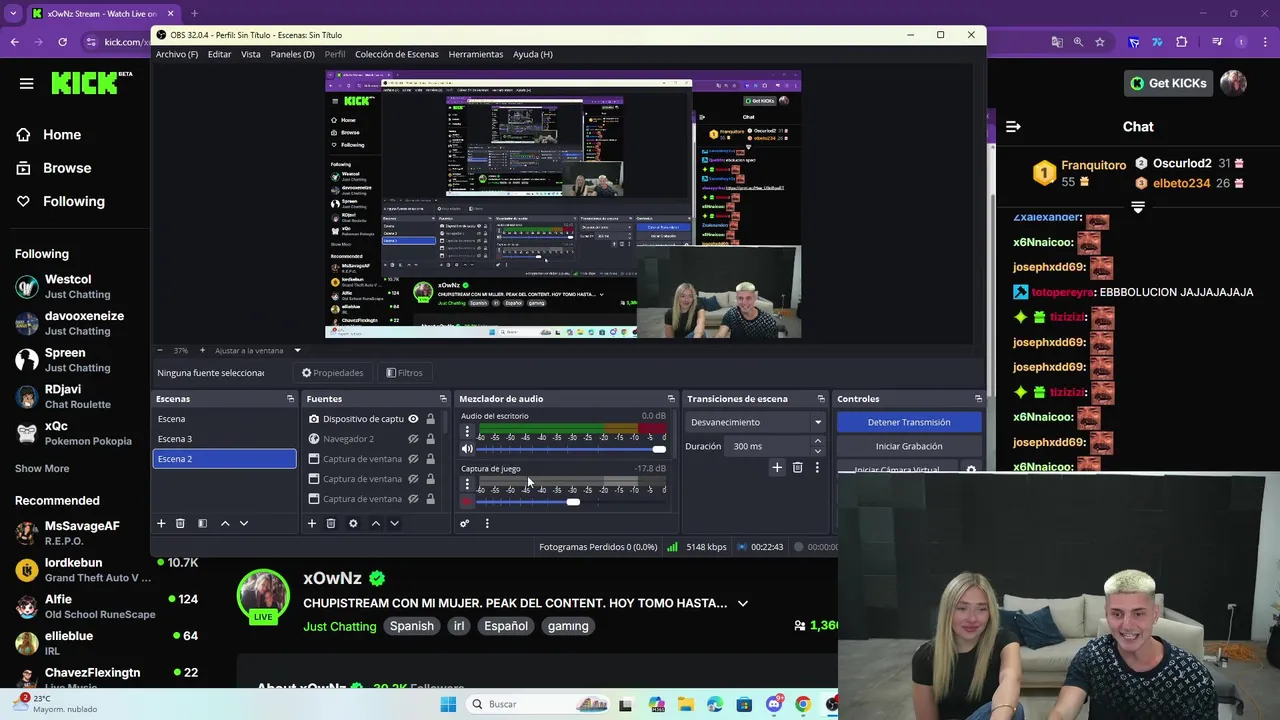This screenshot has width=1280, height=720.
Task: Show first Captura de ventana source
Action: click(x=413, y=459)
